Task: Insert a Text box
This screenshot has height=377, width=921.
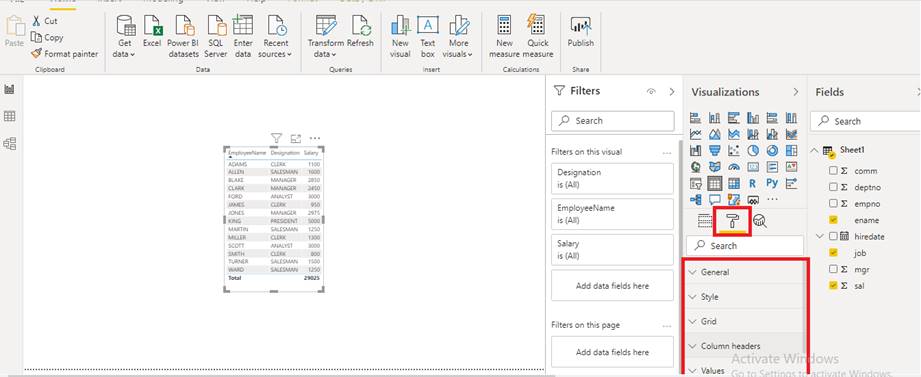Action: point(428,36)
